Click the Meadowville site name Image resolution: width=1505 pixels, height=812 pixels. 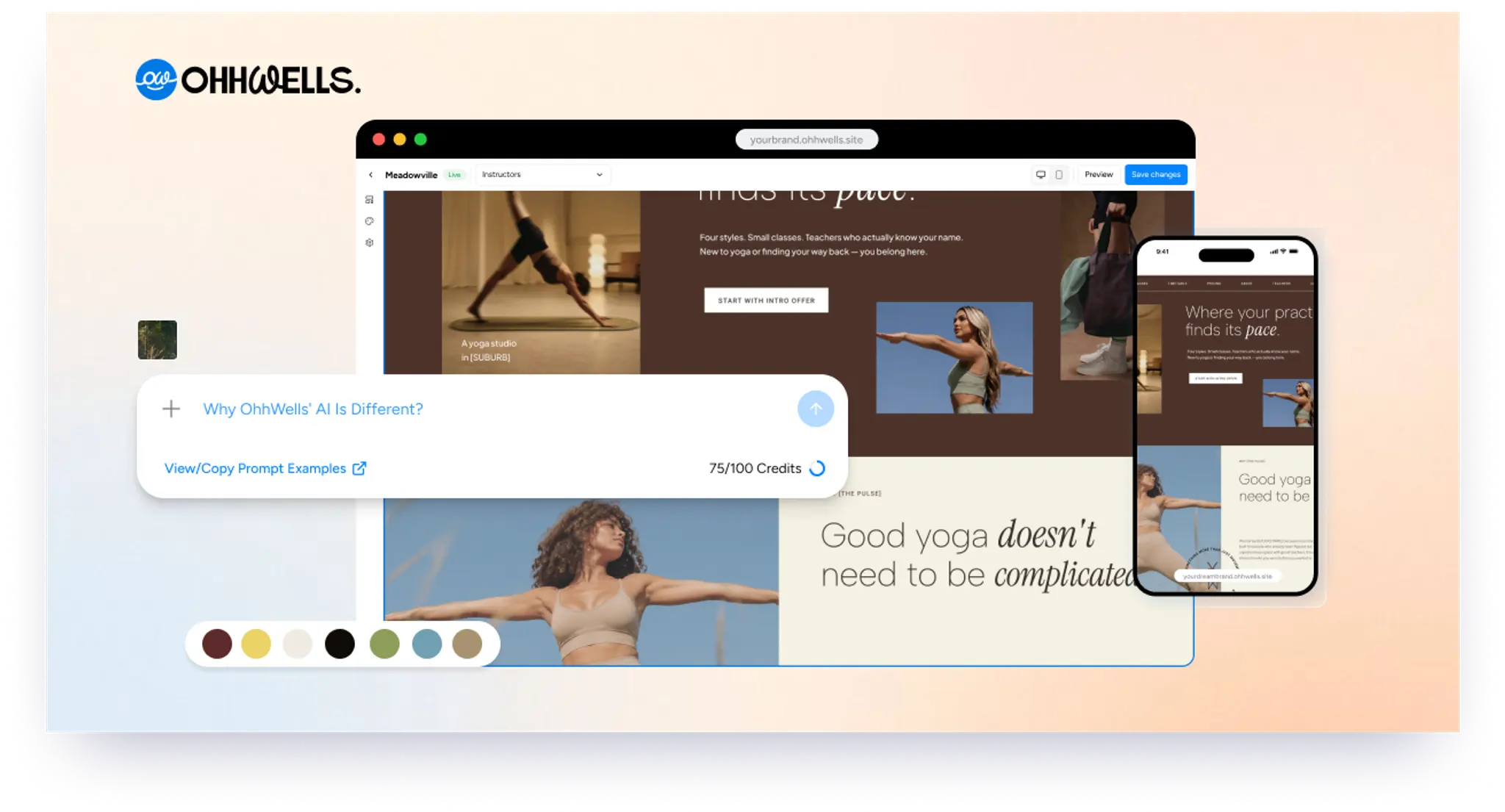(x=411, y=175)
